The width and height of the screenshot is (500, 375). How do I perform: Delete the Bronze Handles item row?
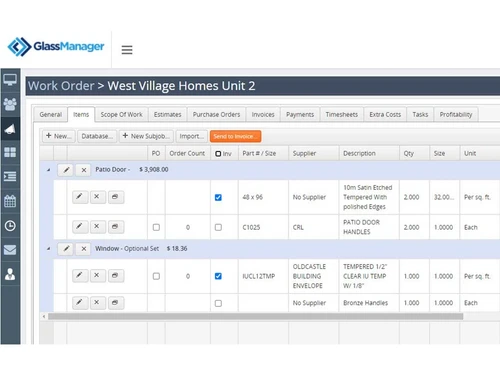[97, 303]
